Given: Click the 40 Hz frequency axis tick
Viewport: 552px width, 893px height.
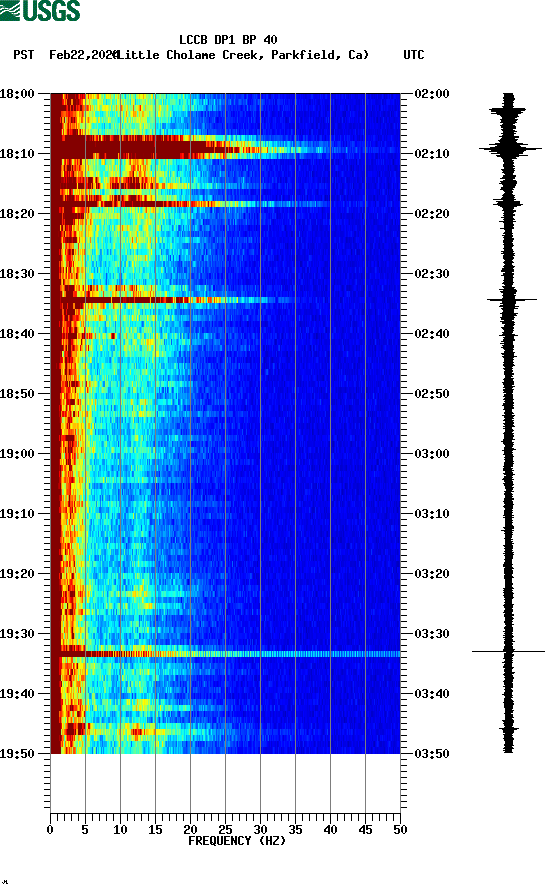Looking at the screenshot, I should pyautogui.click(x=330, y=830).
